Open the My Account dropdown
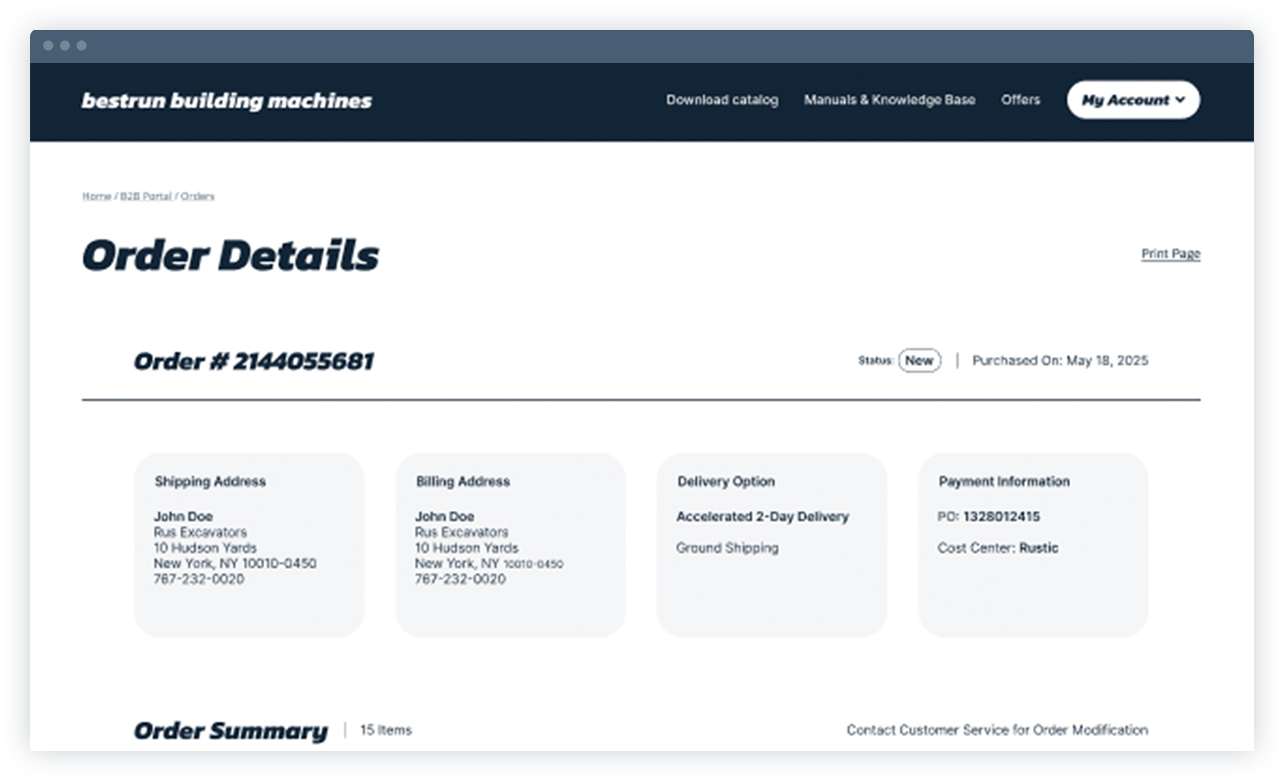The image size is (1284, 780). click(1125, 100)
